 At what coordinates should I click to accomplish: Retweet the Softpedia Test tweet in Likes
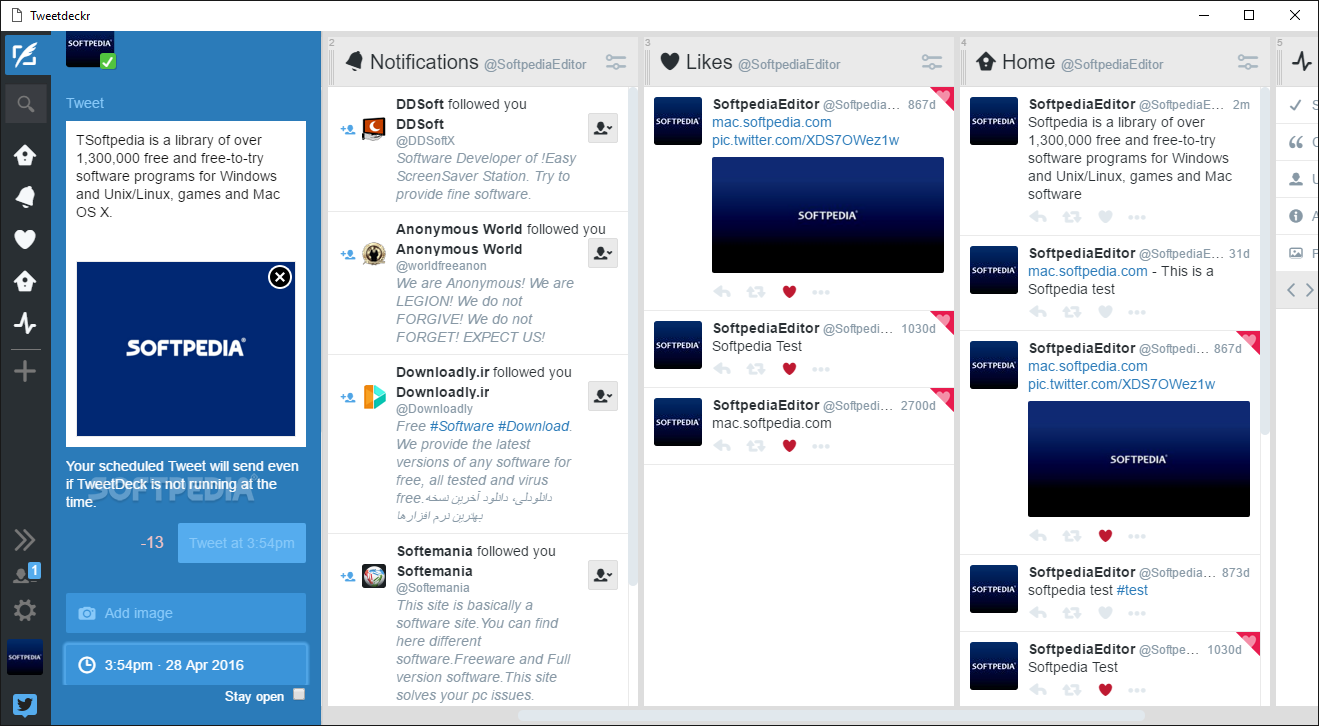pyautogui.click(x=756, y=369)
